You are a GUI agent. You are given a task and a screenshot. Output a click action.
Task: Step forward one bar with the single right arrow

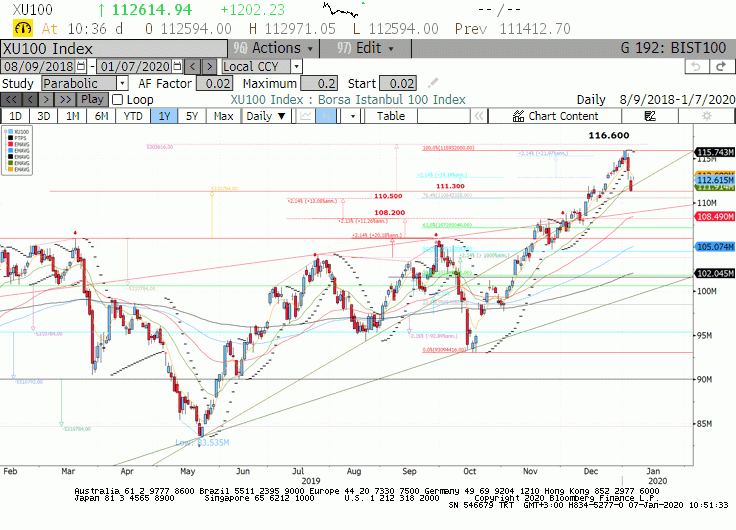tap(46, 100)
